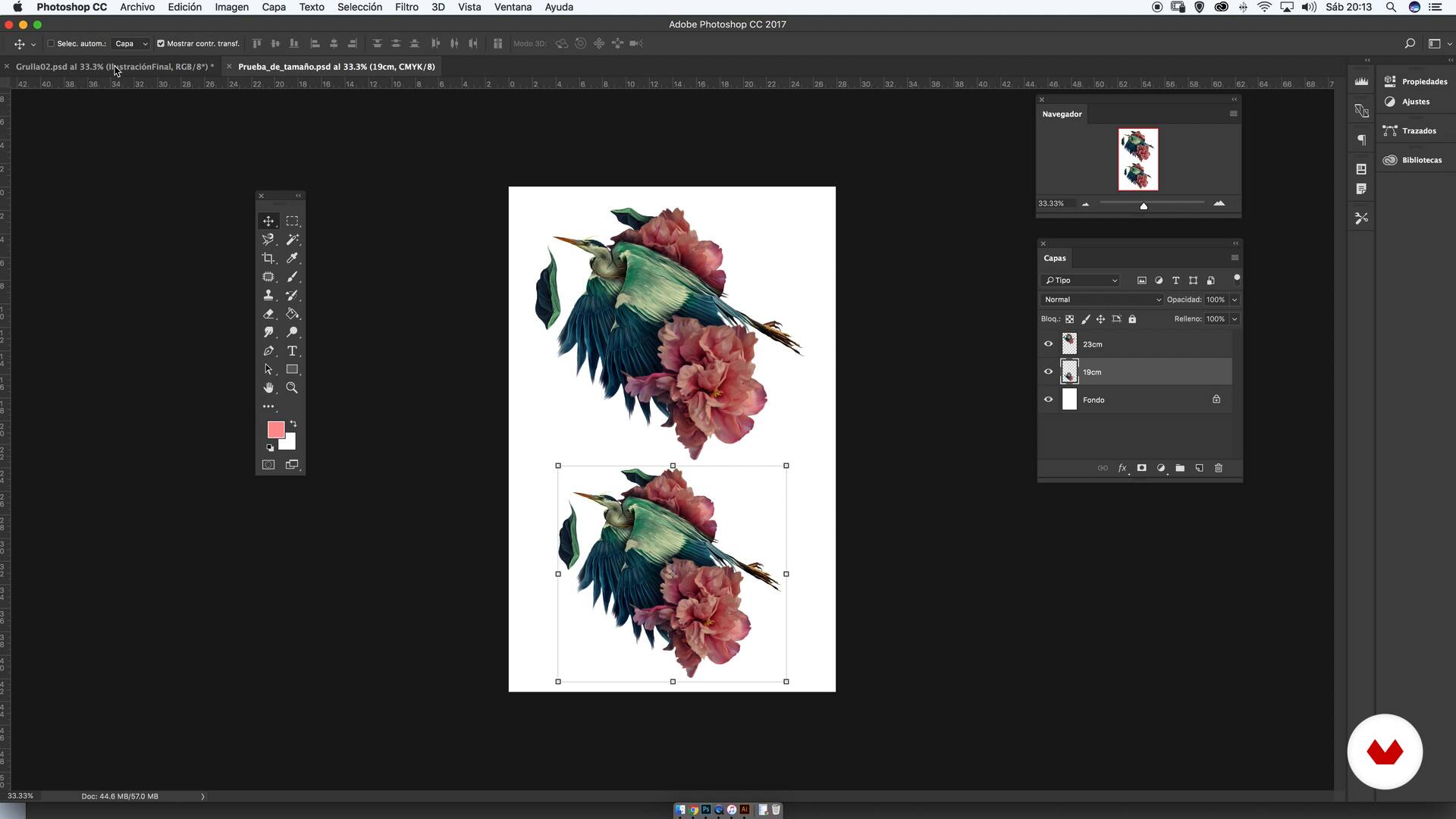
Task: Open the Normal blend mode dropdown
Action: [x=1101, y=300]
